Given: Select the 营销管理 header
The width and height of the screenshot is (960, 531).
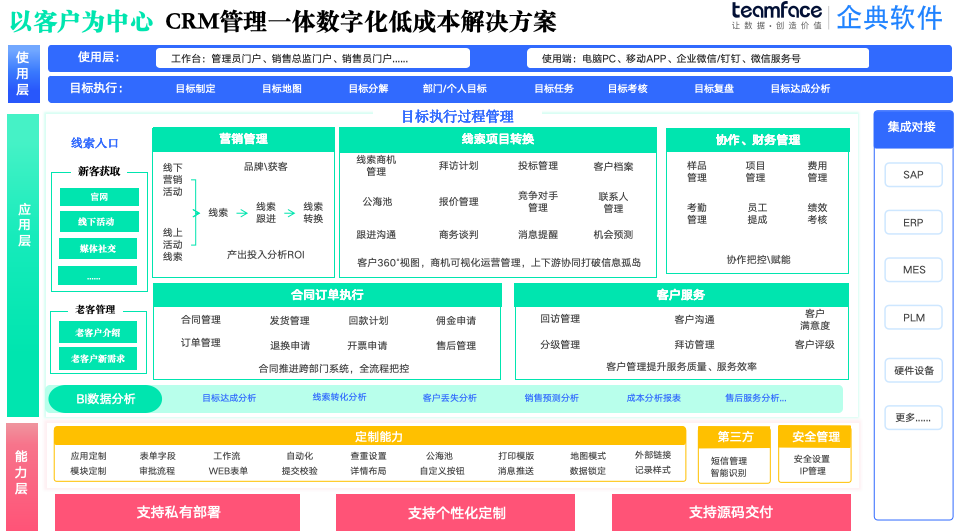Looking at the screenshot, I should point(243,140).
